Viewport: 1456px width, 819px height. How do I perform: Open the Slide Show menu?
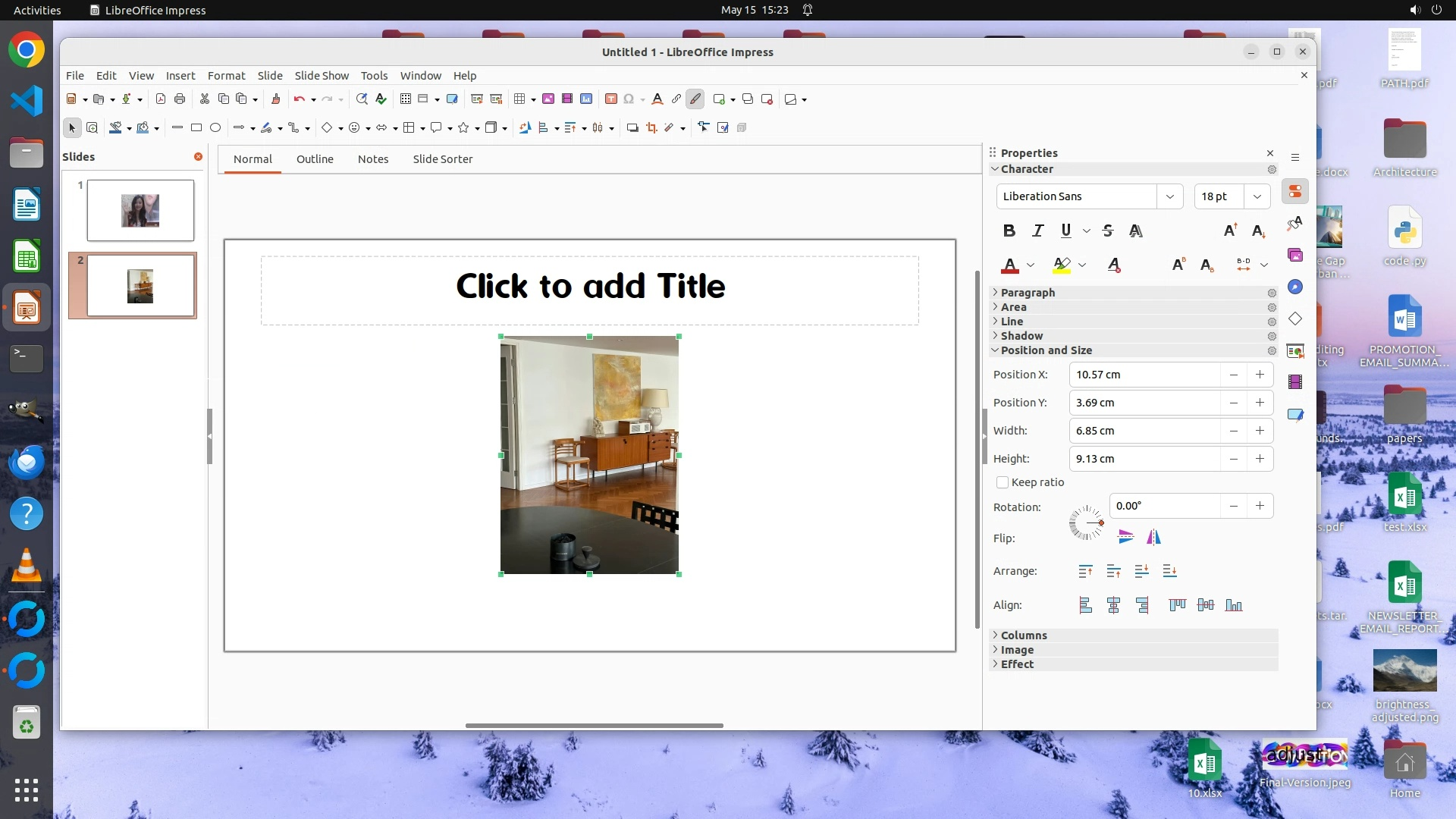coord(322,76)
